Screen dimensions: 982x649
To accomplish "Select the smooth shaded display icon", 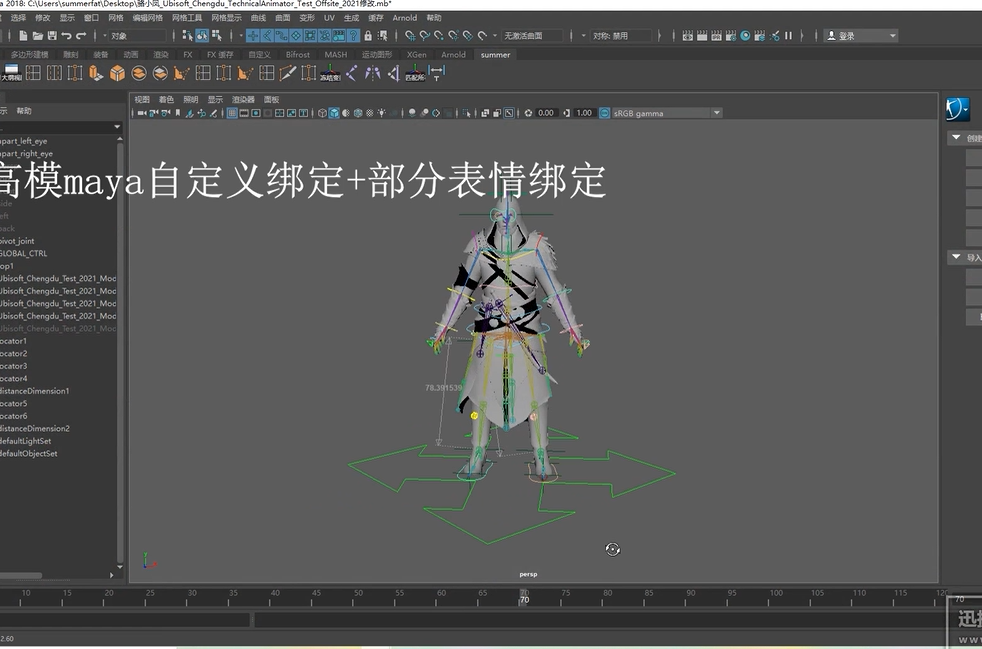I will click(x=334, y=114).
